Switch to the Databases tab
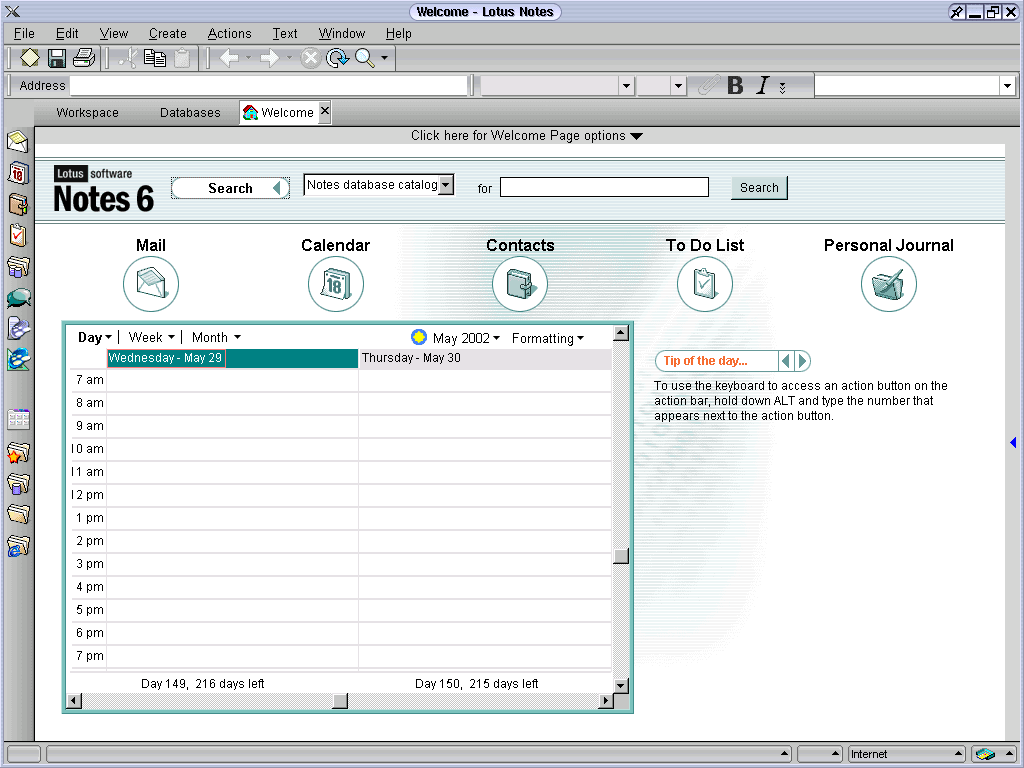This screenshot has width=1024, height=768. click(x=190, y=112)
